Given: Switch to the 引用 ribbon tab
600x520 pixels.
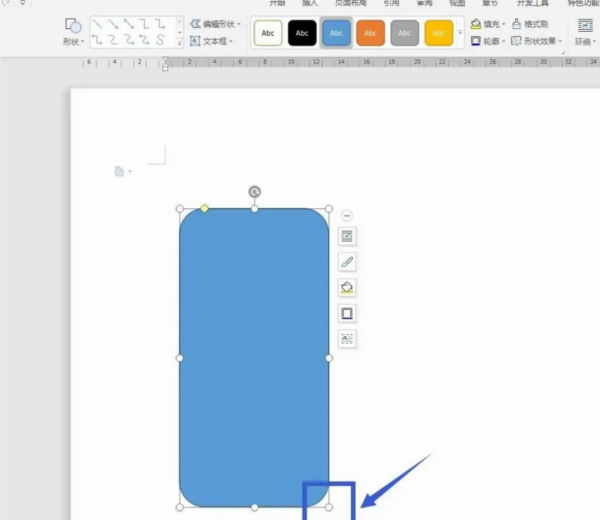Looking at the screenshot, I should click(x=391, y=3).
